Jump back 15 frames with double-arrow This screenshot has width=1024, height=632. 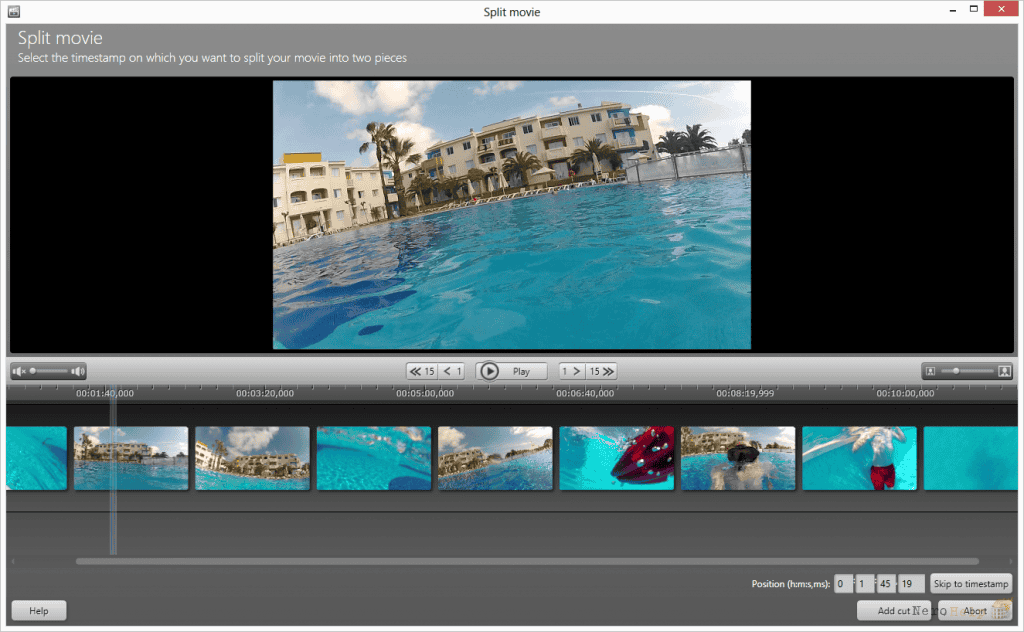[422, 371]
